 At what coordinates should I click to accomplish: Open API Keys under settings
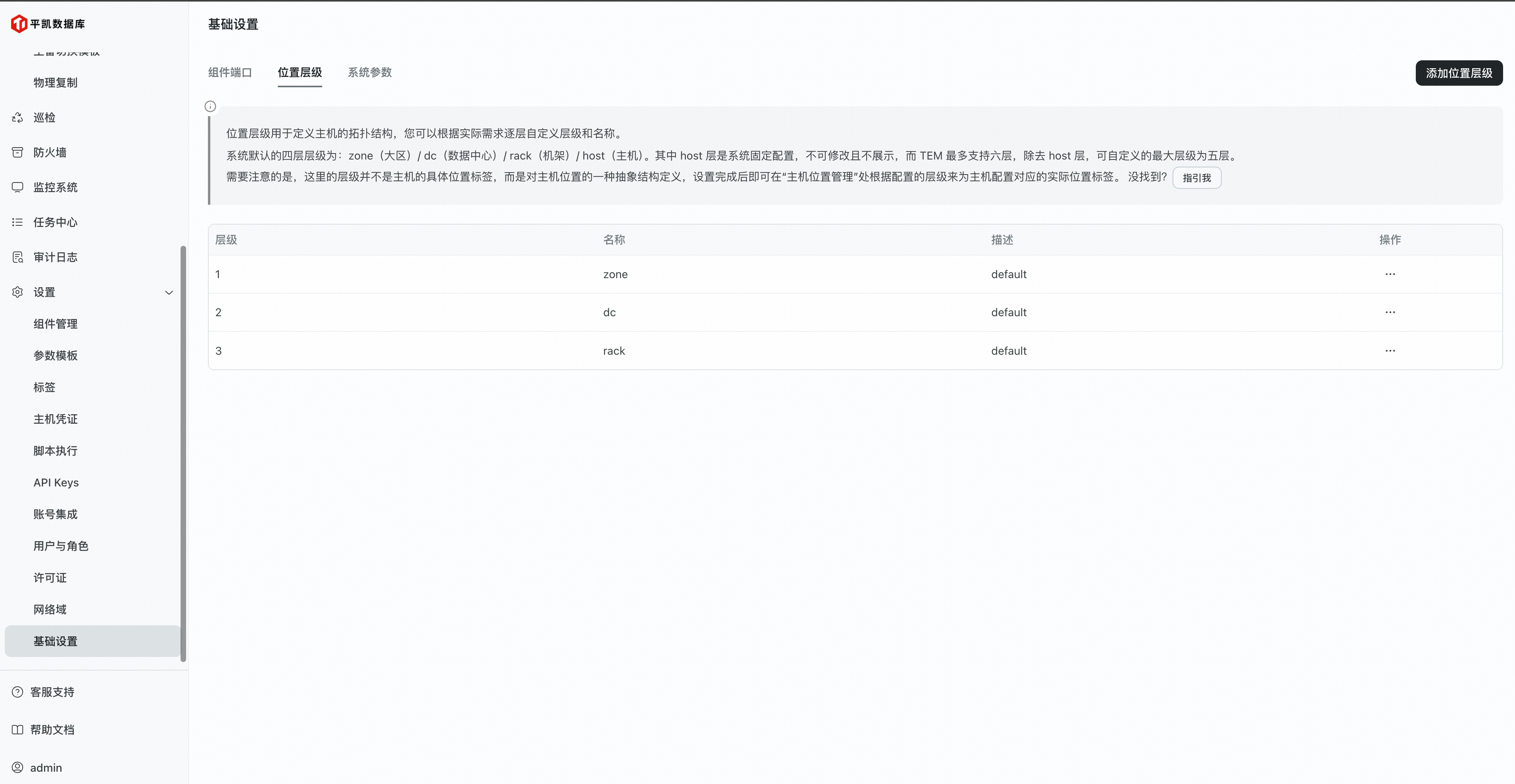[56, 483]
